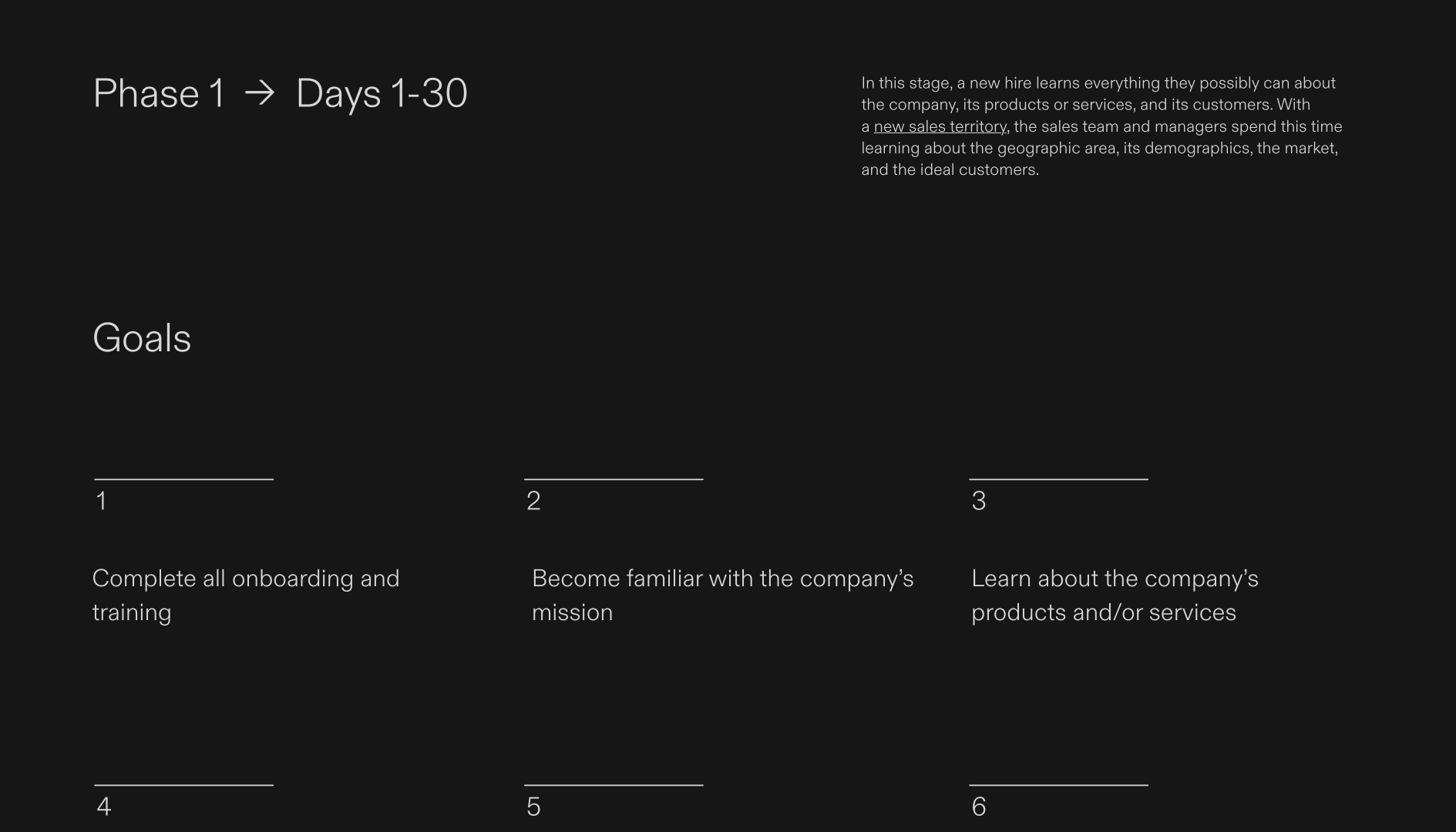Click goal number 6 label
1456x832 pixels.
pyautogui.click(x=978, y=807)
